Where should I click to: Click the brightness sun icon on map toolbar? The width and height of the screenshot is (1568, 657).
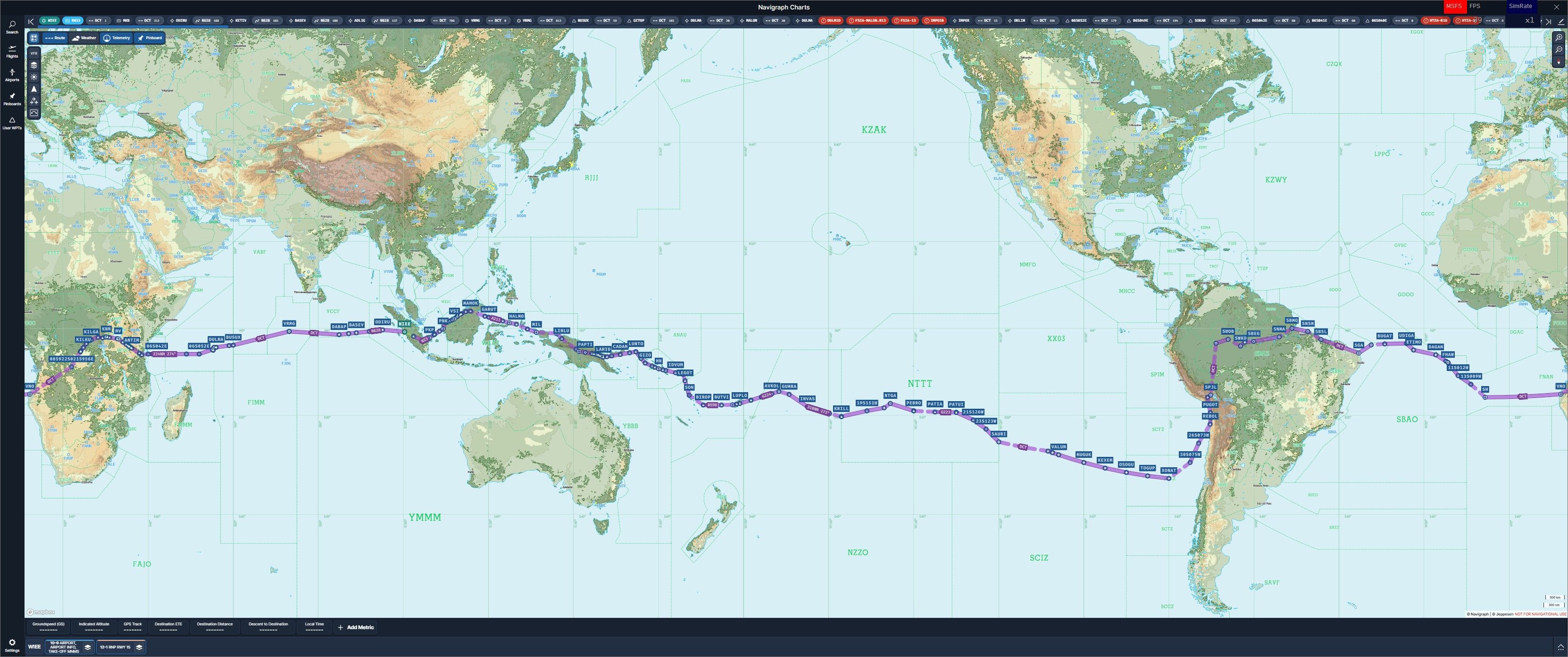pos(34,77)
